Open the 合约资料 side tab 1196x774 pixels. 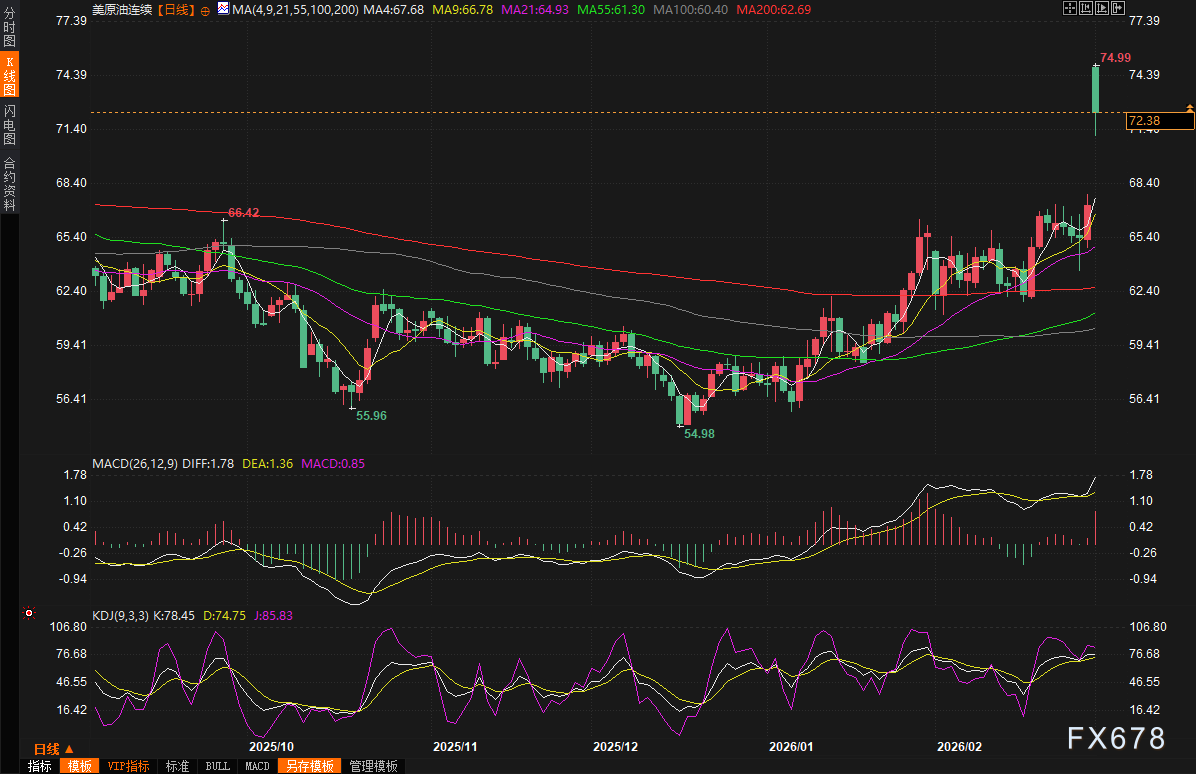pyautogui.click(x=9, y=183)
